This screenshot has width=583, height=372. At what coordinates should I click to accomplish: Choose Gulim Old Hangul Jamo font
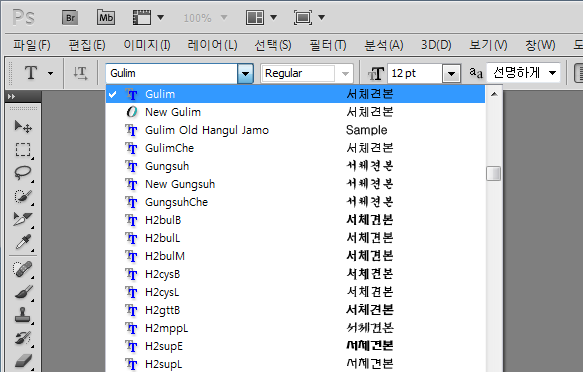(296, 130)
